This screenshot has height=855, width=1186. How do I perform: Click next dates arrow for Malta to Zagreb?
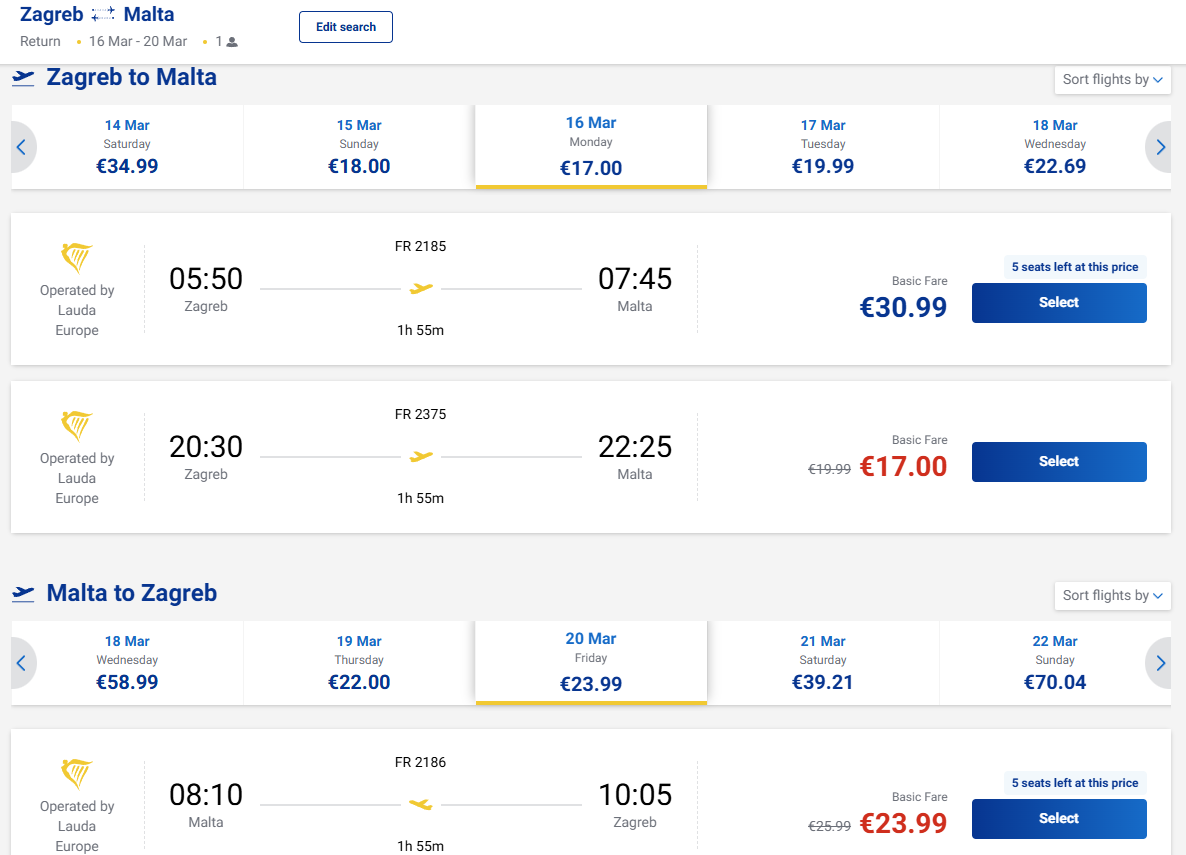point(1160,663)
